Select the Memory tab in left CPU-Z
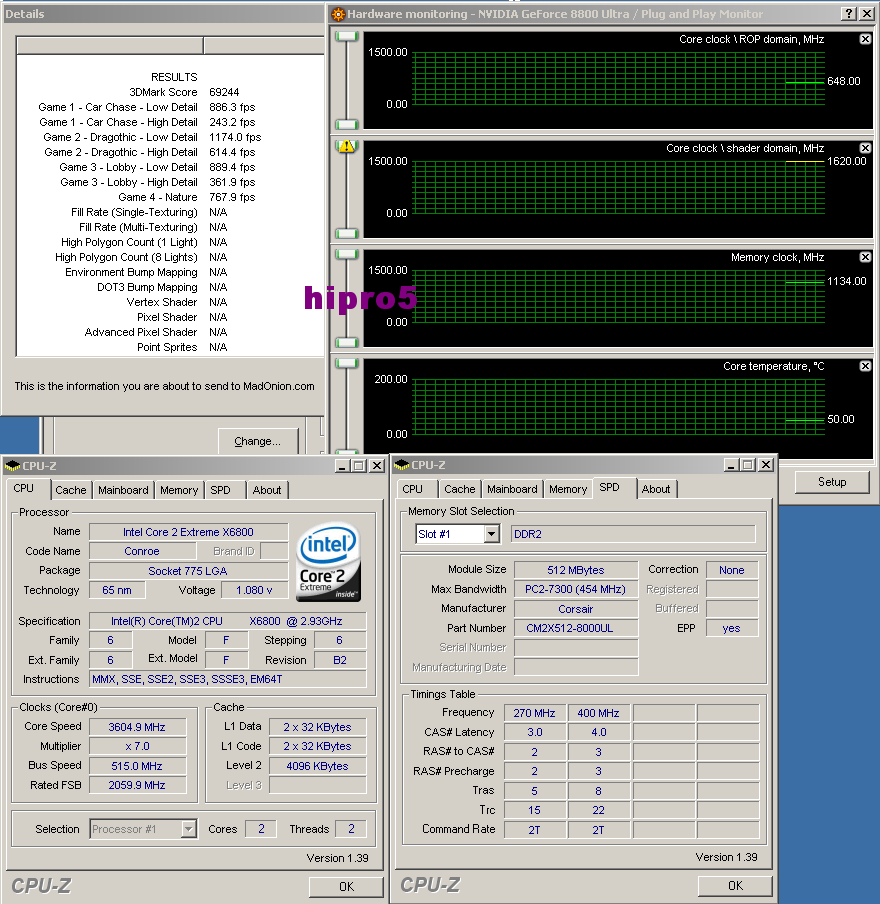Viewport: 880px width, 904px height. point(178,489)
